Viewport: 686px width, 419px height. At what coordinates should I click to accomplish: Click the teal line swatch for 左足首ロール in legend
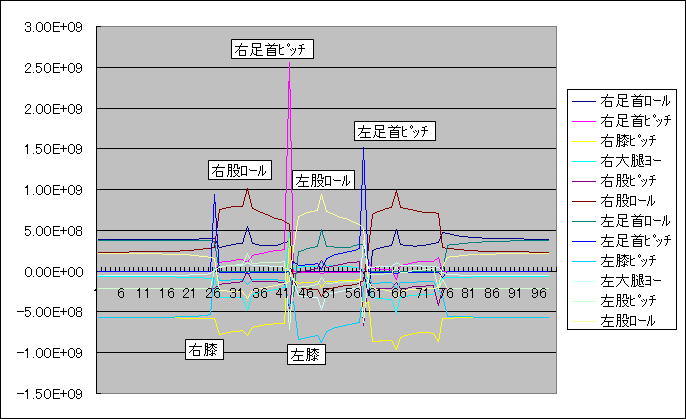[x=584, y=221]
